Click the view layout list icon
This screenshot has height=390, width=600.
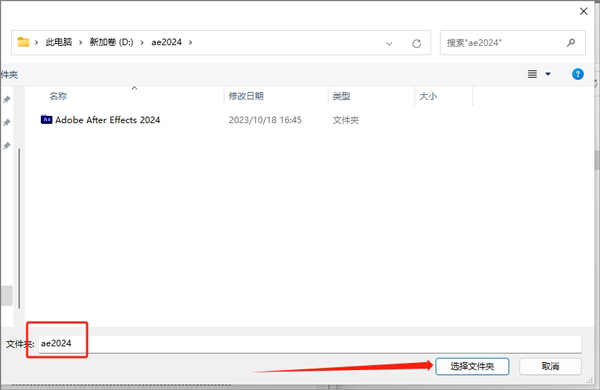pos(532,74)
